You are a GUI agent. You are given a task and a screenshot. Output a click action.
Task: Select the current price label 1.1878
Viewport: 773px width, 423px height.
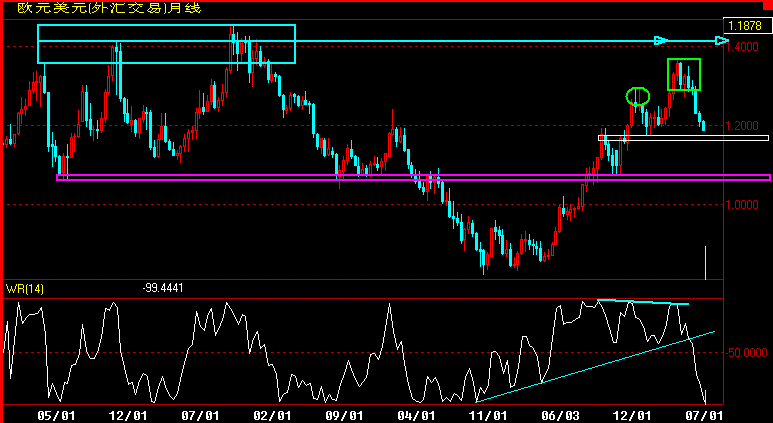pos(745,26)
